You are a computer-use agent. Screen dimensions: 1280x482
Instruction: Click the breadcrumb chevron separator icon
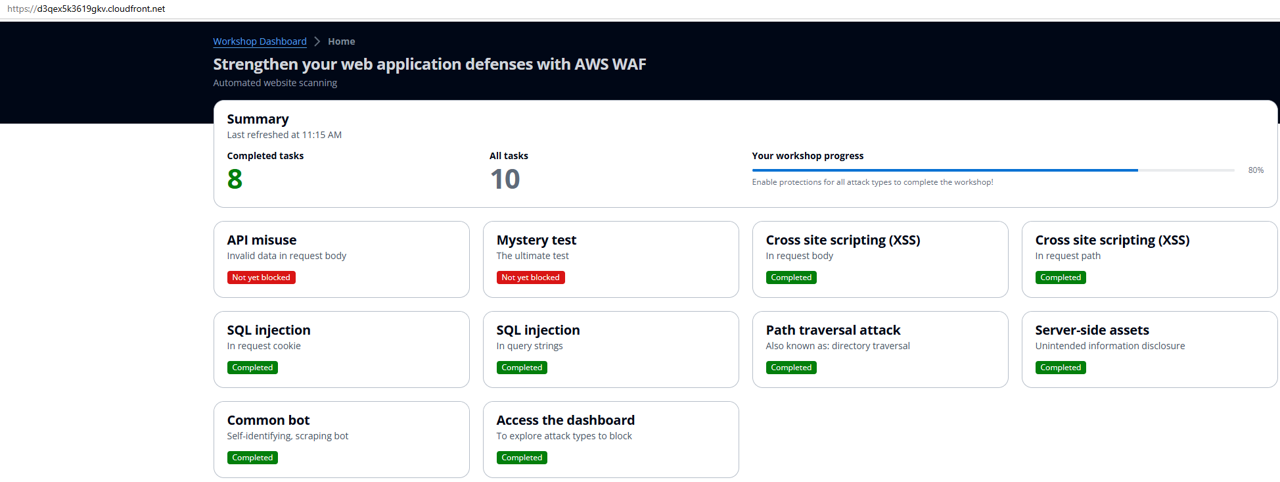pos(317,42)
